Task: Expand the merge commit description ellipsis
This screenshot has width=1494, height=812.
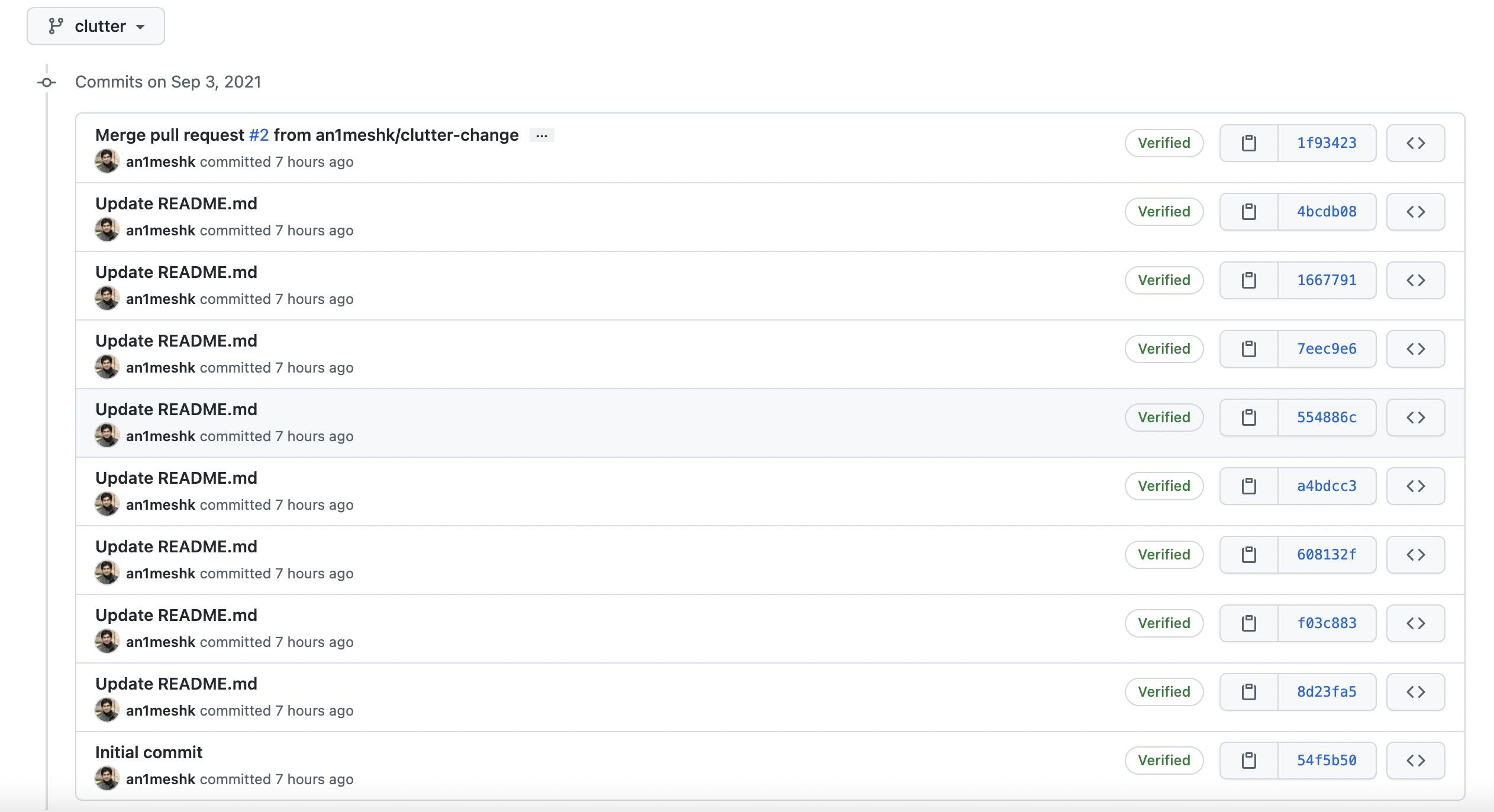Action: (x=541, y=135)
